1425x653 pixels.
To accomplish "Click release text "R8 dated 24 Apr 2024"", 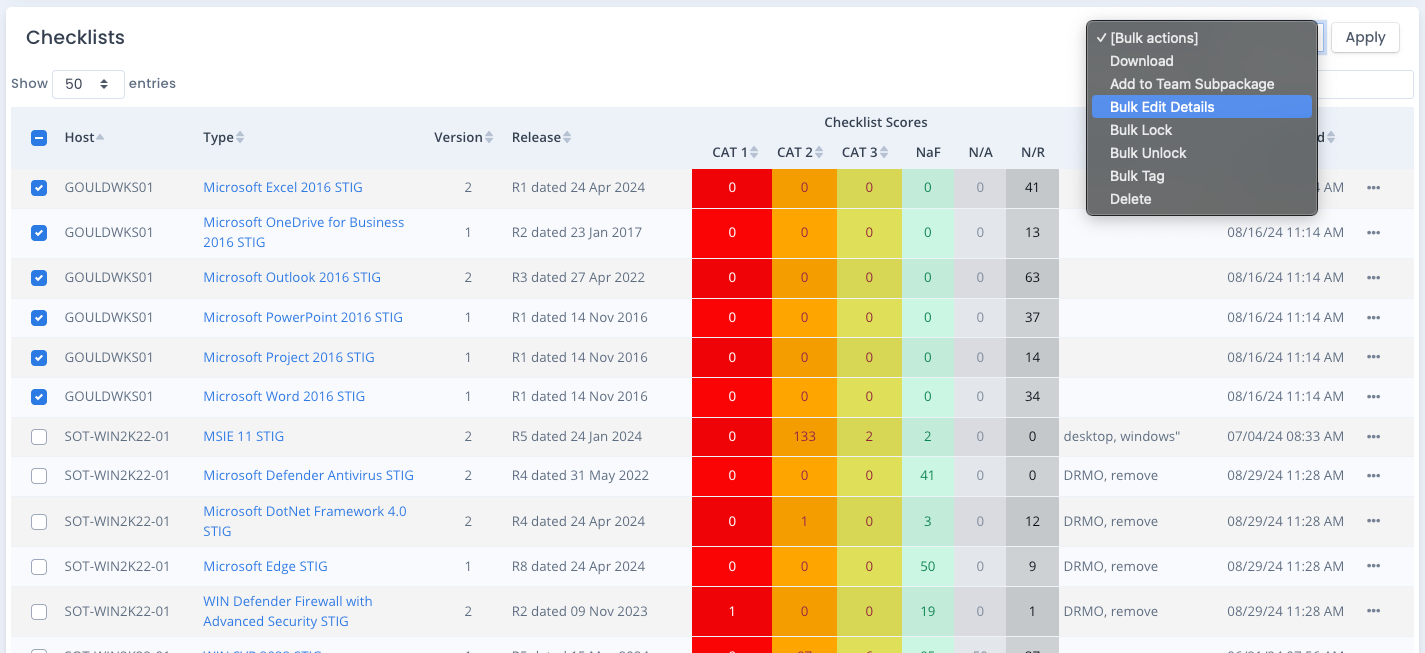I will click(579, 567).
